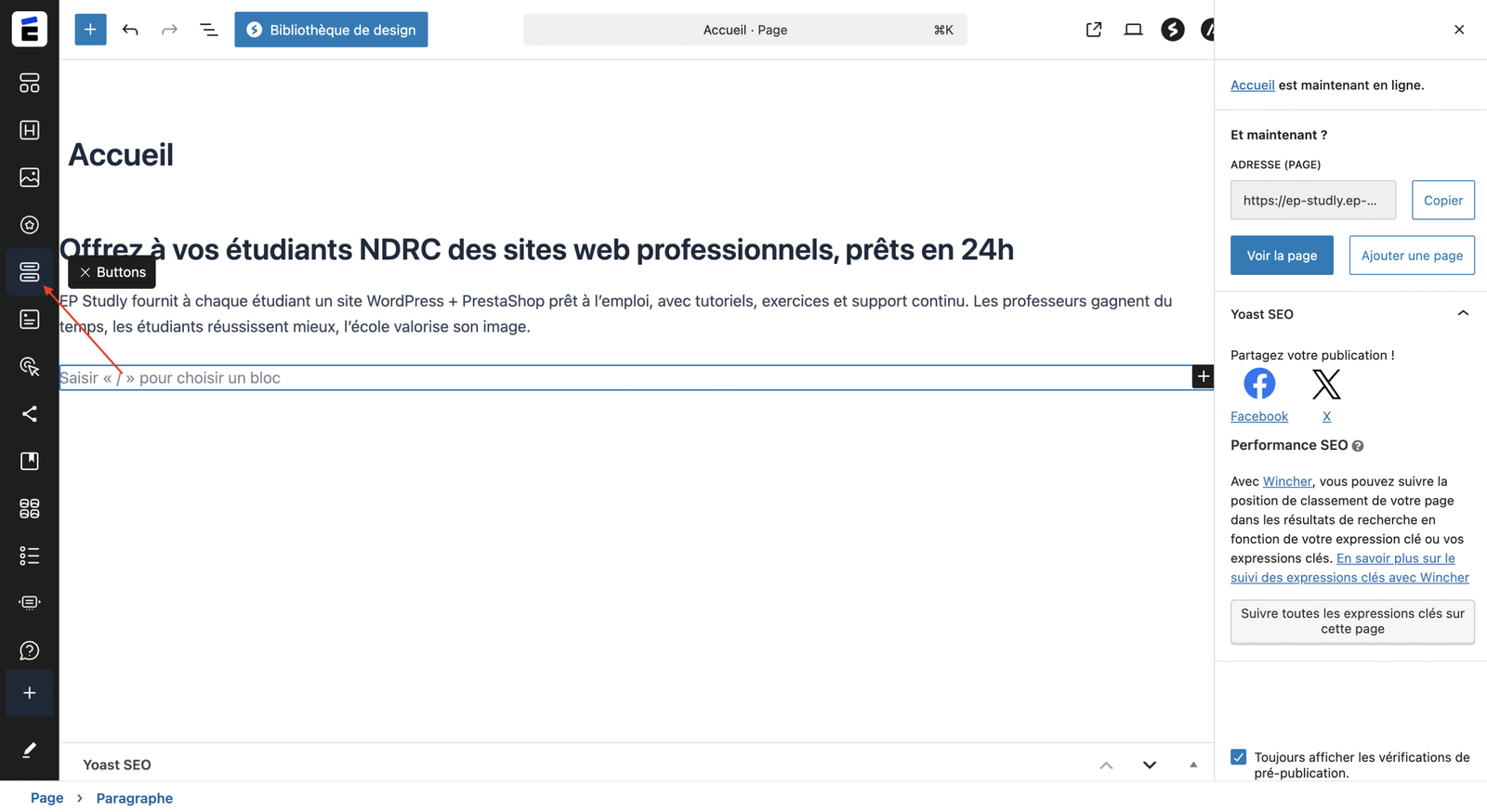Image resolution: width=1487 pixels, height=812 pixels.
Task: Add a block with the inline plus button
Action: tap(1203, 376)
